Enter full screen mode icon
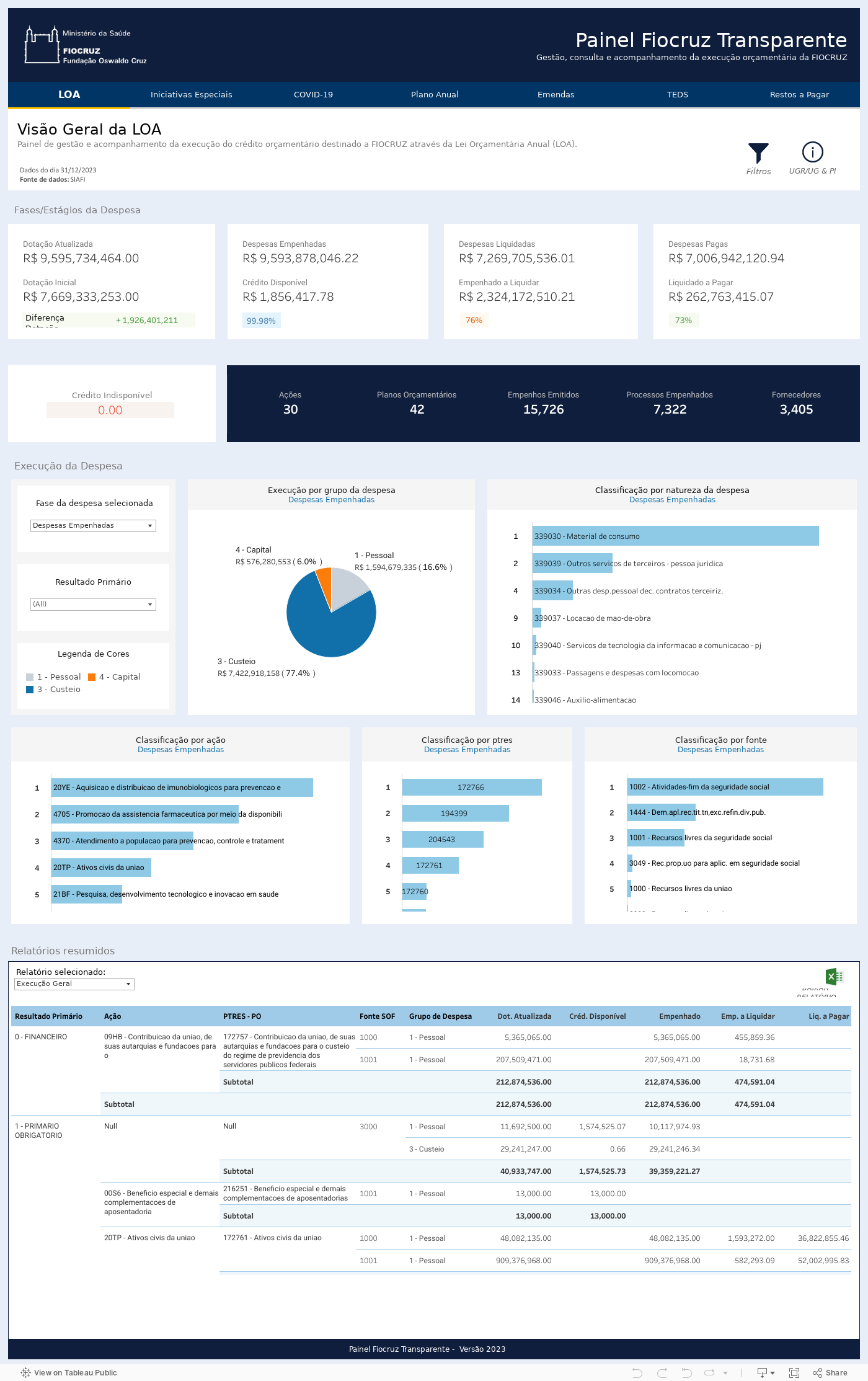Viewport: 868px width, 1381px height. click(x=794, y=1372)
